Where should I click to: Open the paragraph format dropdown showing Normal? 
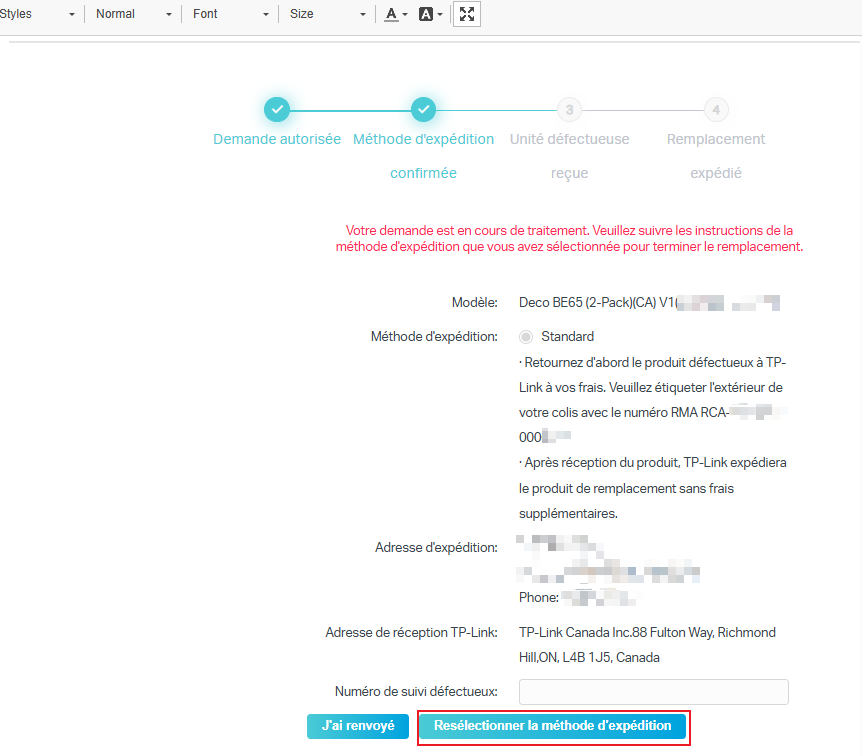131,14
